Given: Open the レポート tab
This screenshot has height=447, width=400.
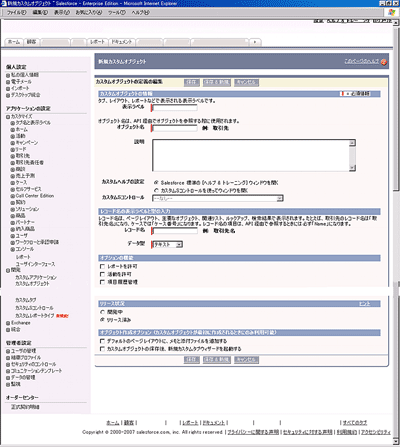Looking at the screenshot, I should 97,42.
